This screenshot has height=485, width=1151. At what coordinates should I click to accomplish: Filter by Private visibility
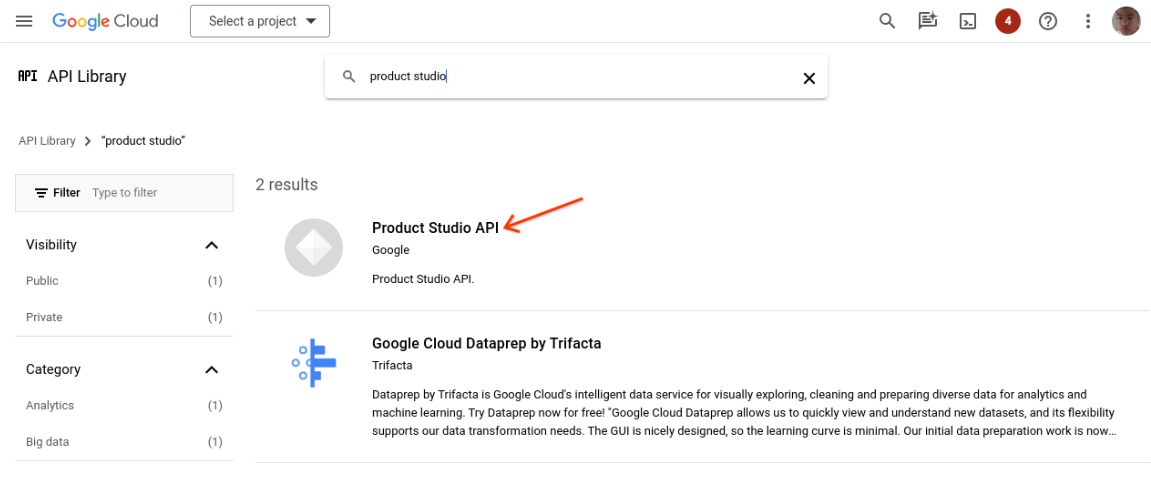click(x=44, y=317)
